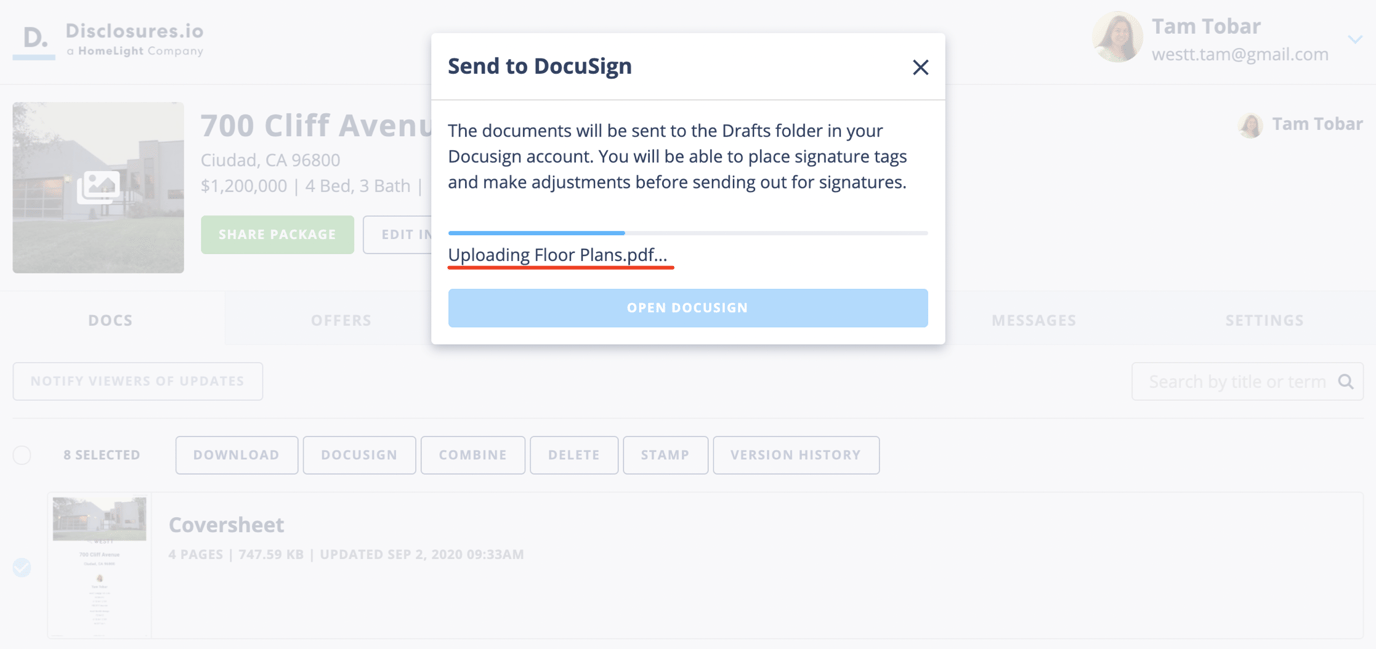Close the Send to DocuSign dialog
This screenshot has height=649, width=1376.
tap(920, 67)
